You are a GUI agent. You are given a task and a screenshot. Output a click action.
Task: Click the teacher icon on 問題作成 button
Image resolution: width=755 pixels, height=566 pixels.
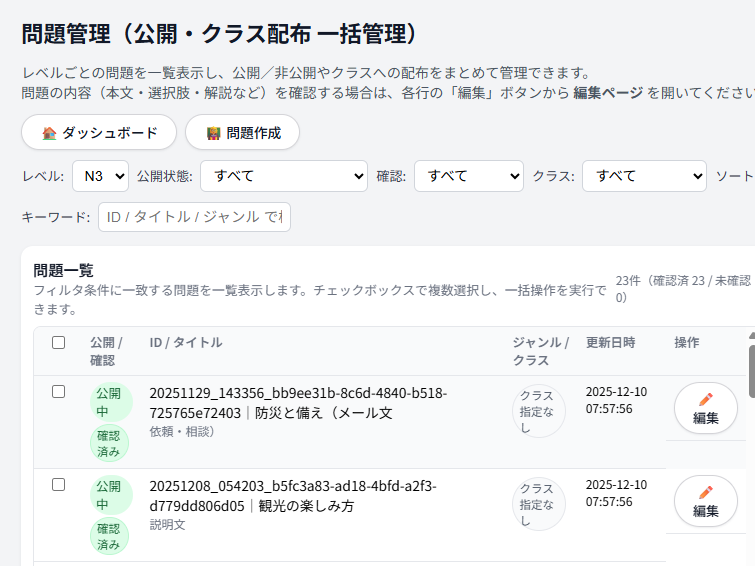pyautogui.click(x=213, y=133)
